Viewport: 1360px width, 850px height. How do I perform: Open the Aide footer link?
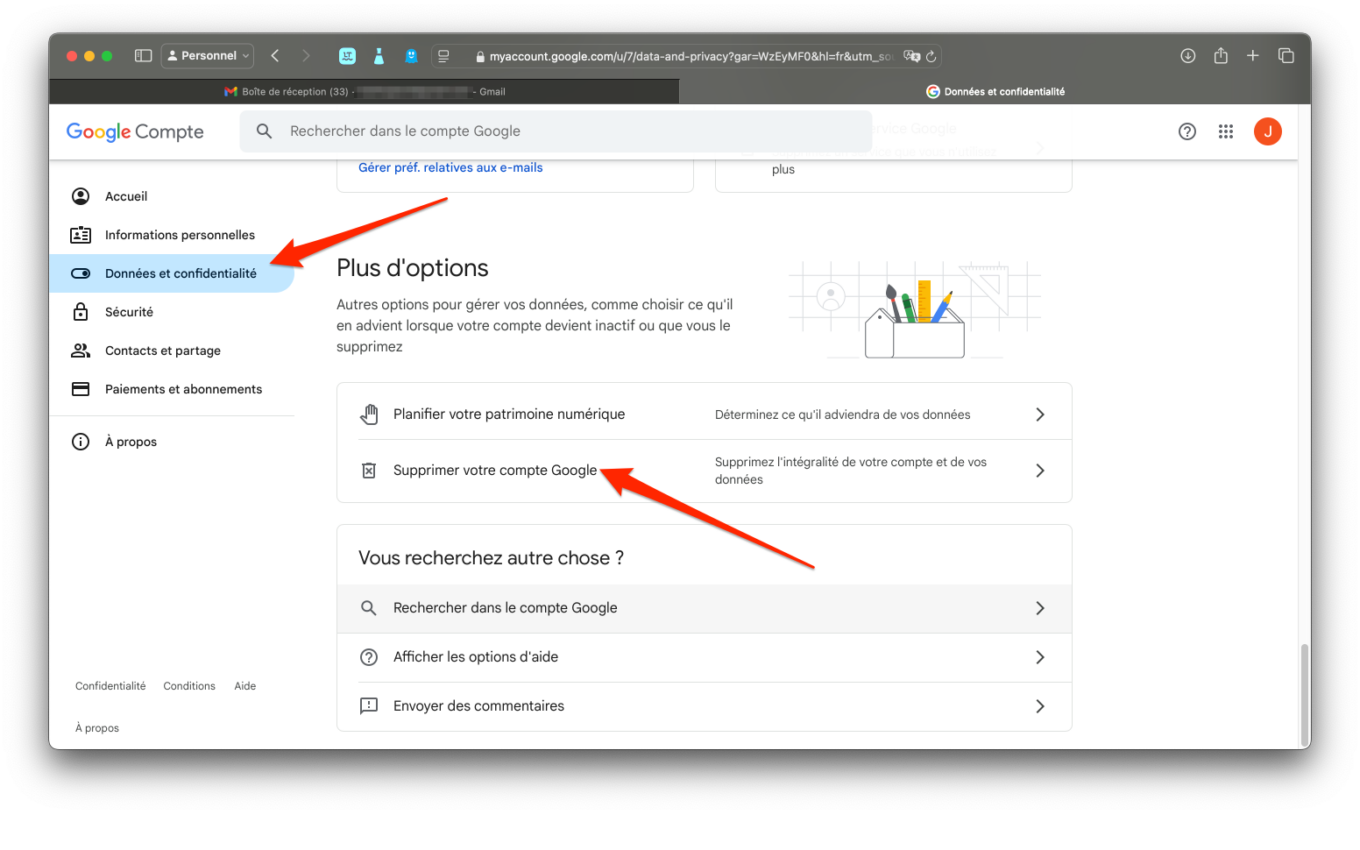pyautogui.click(x=245, y=686)
